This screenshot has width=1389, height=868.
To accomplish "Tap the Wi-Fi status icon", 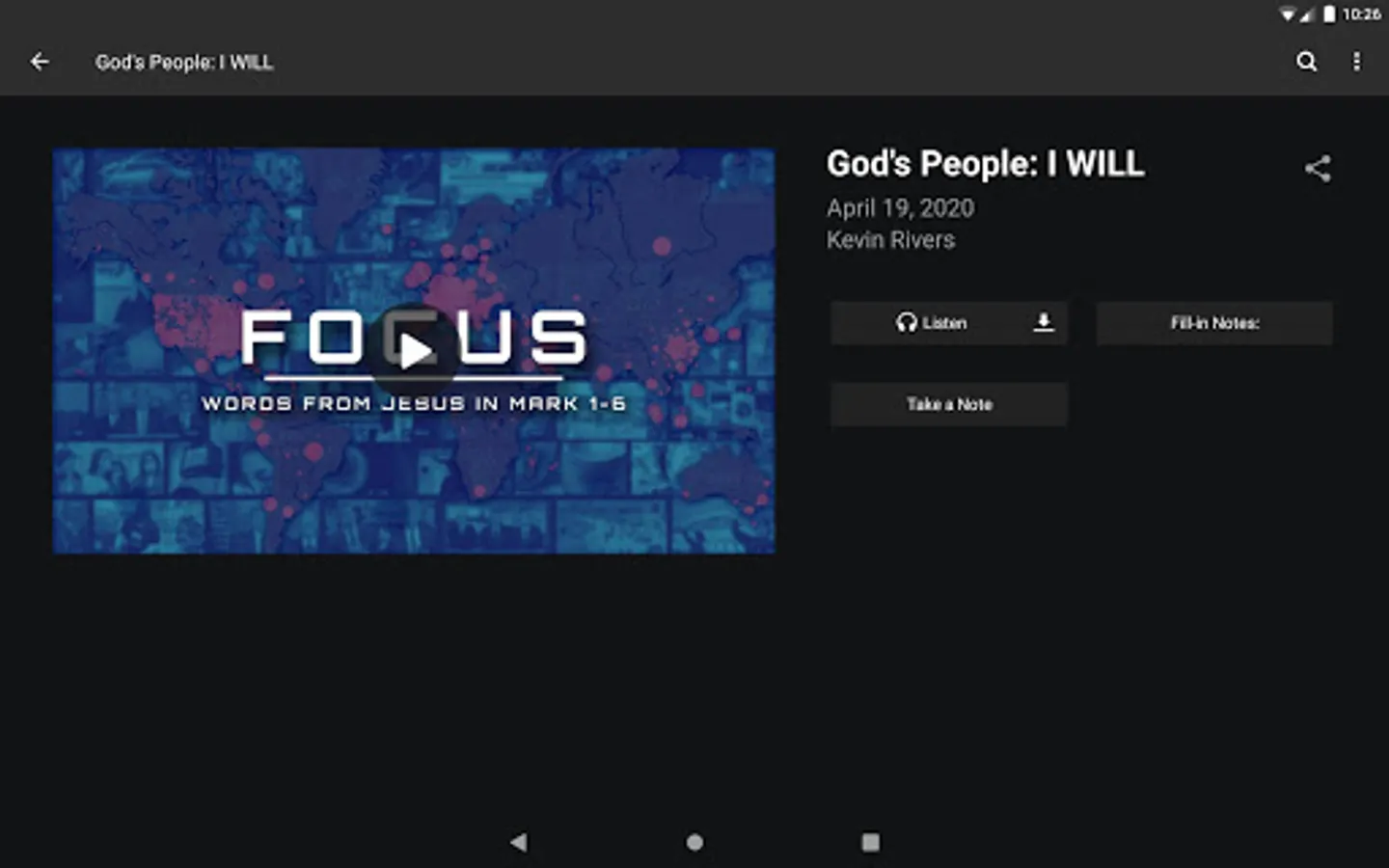I will coord(1288,14).
